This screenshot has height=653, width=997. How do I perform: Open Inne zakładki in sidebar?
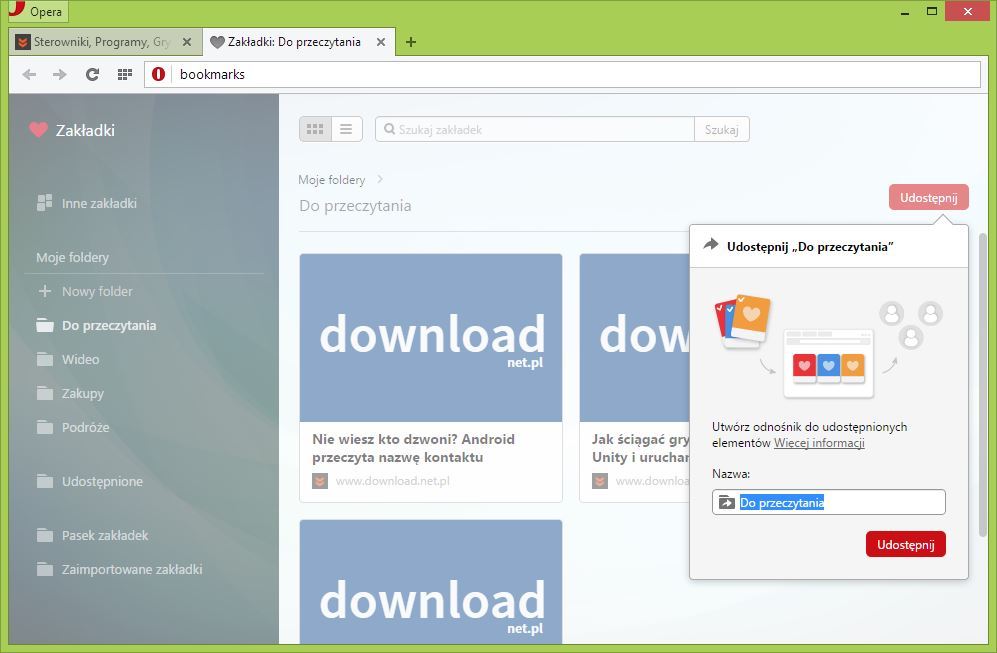pyautogui.click(x=99, y=203)
